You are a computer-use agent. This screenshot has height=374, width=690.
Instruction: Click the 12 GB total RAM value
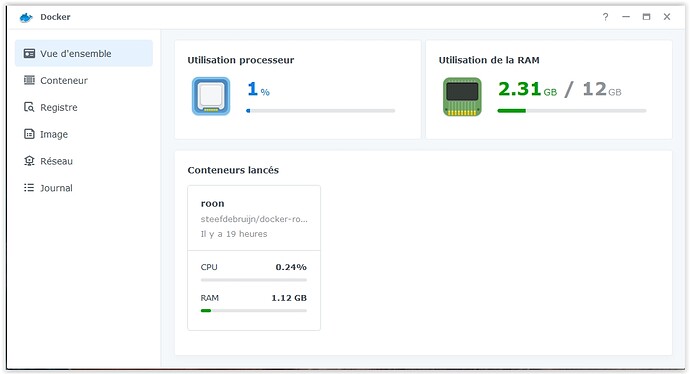[x=602, y=89]
